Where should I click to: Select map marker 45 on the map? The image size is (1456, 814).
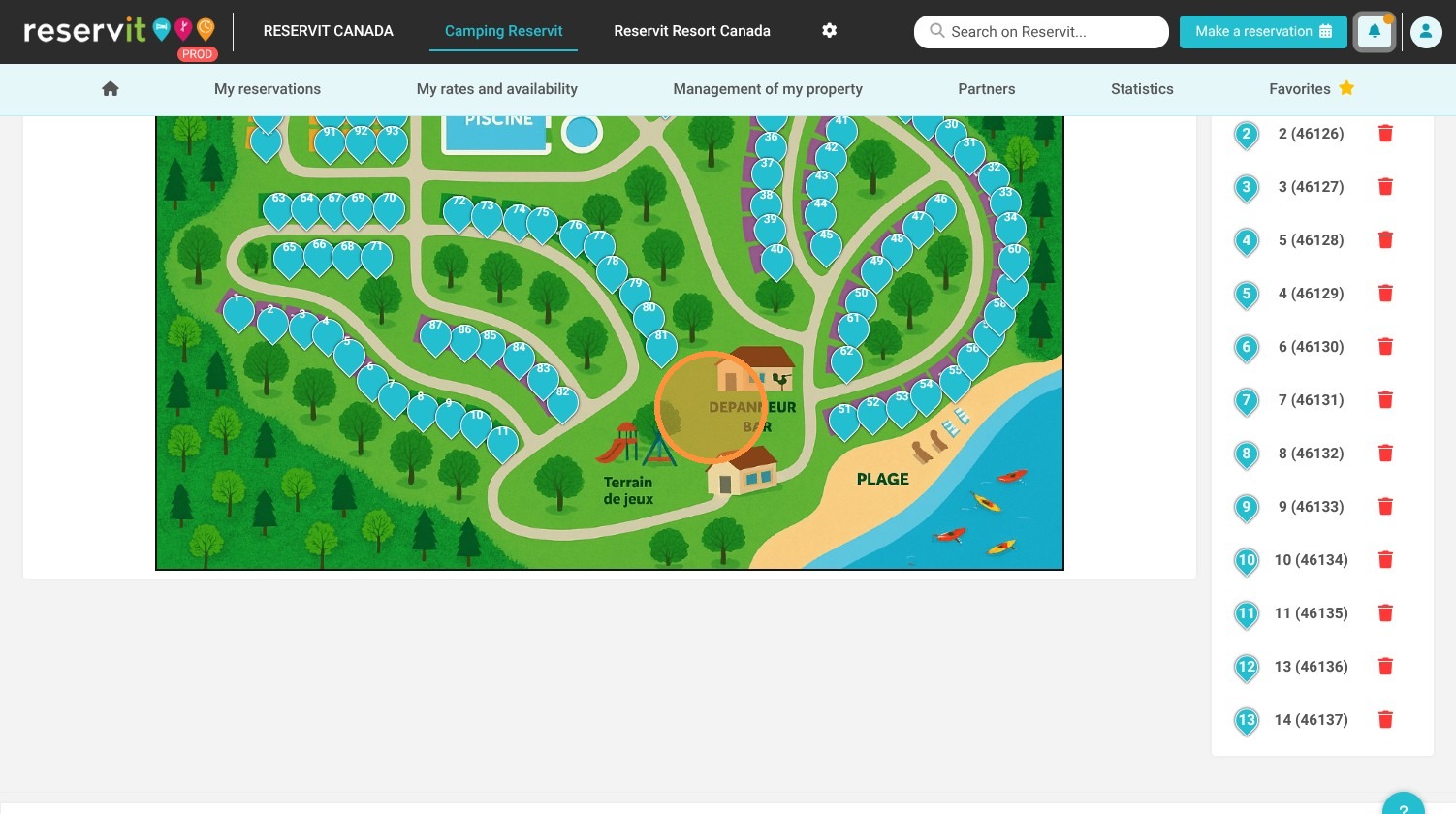coord(826,246)
